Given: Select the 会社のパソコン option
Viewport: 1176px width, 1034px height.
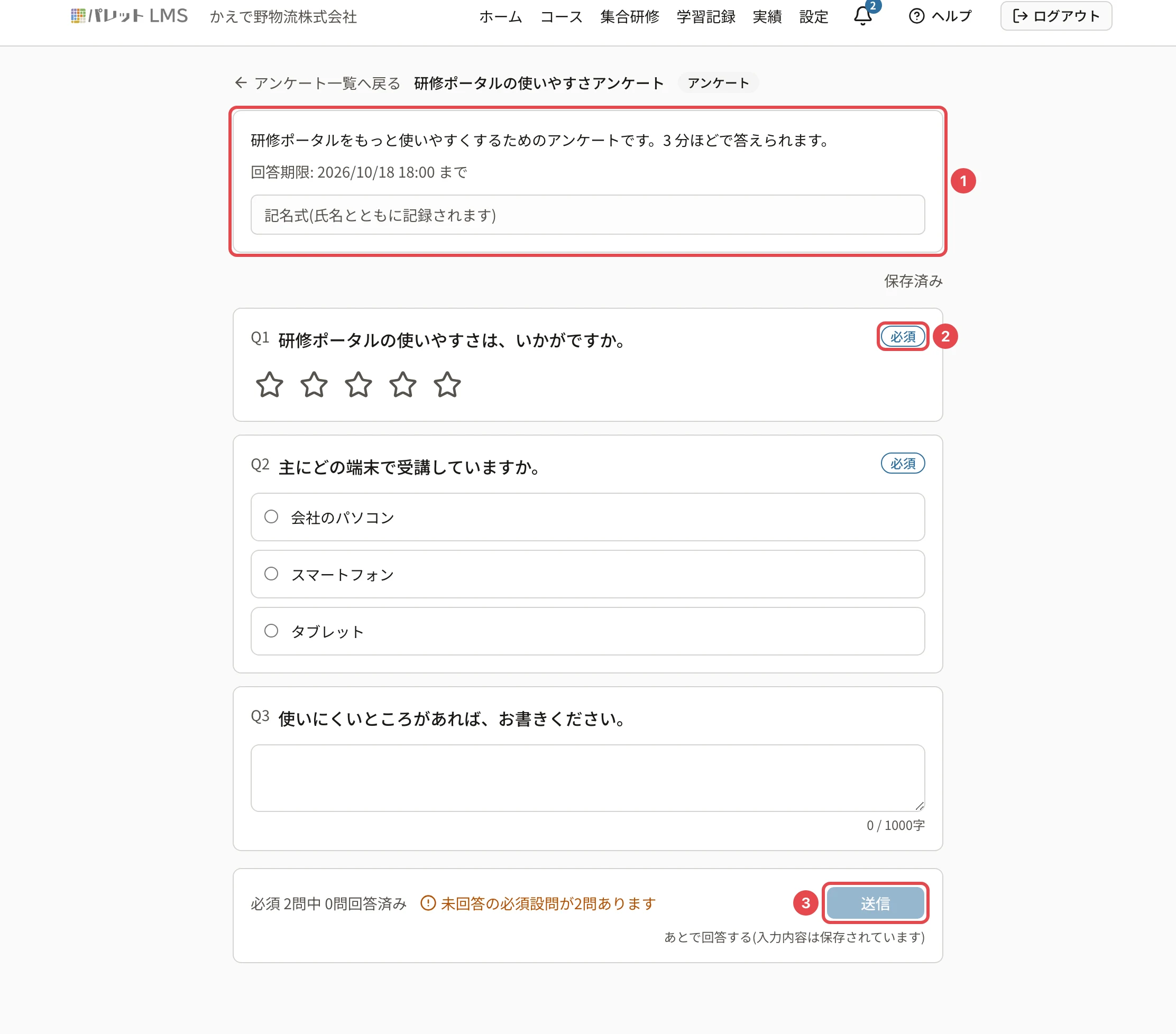Looking at the screenshot, I should point(587,517).
